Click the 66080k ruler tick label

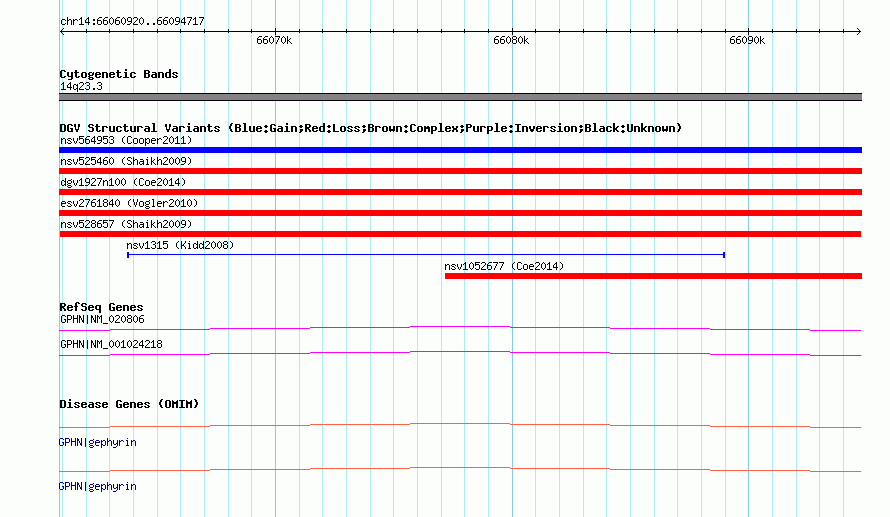click(511, 40)
